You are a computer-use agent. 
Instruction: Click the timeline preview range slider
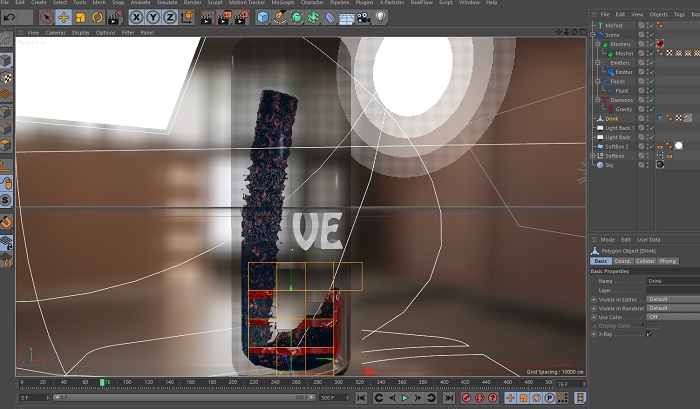(x=184, y=397)
